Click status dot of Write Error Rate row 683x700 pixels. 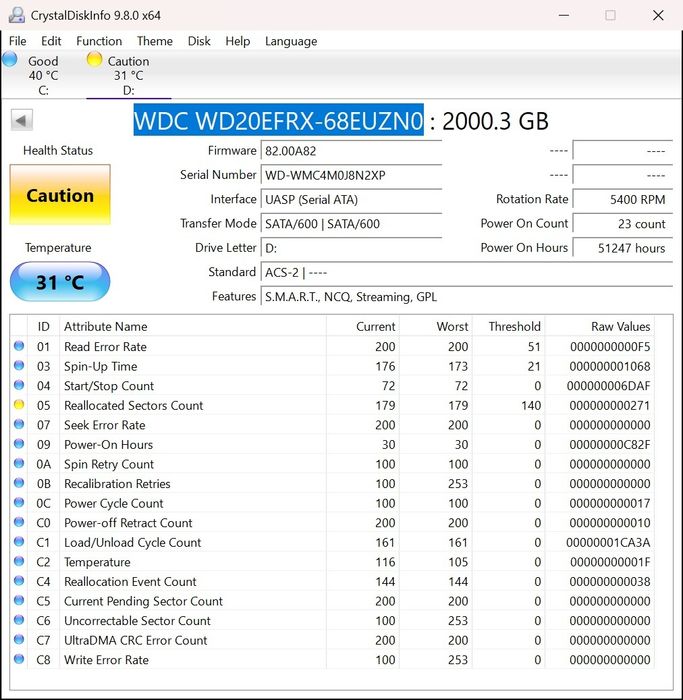pyautogui.click(x=19, y=659)
